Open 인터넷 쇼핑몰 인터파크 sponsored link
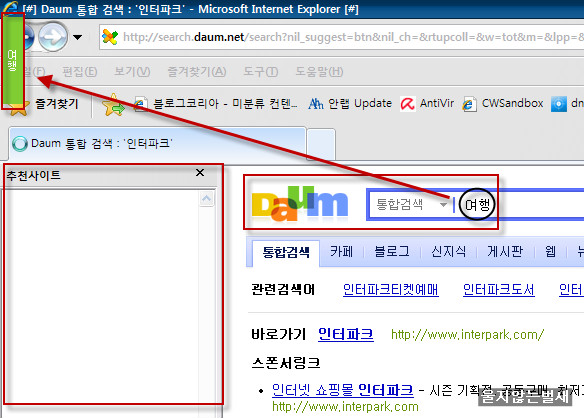This screenshot has height=418, width=584. coord(343,390)
